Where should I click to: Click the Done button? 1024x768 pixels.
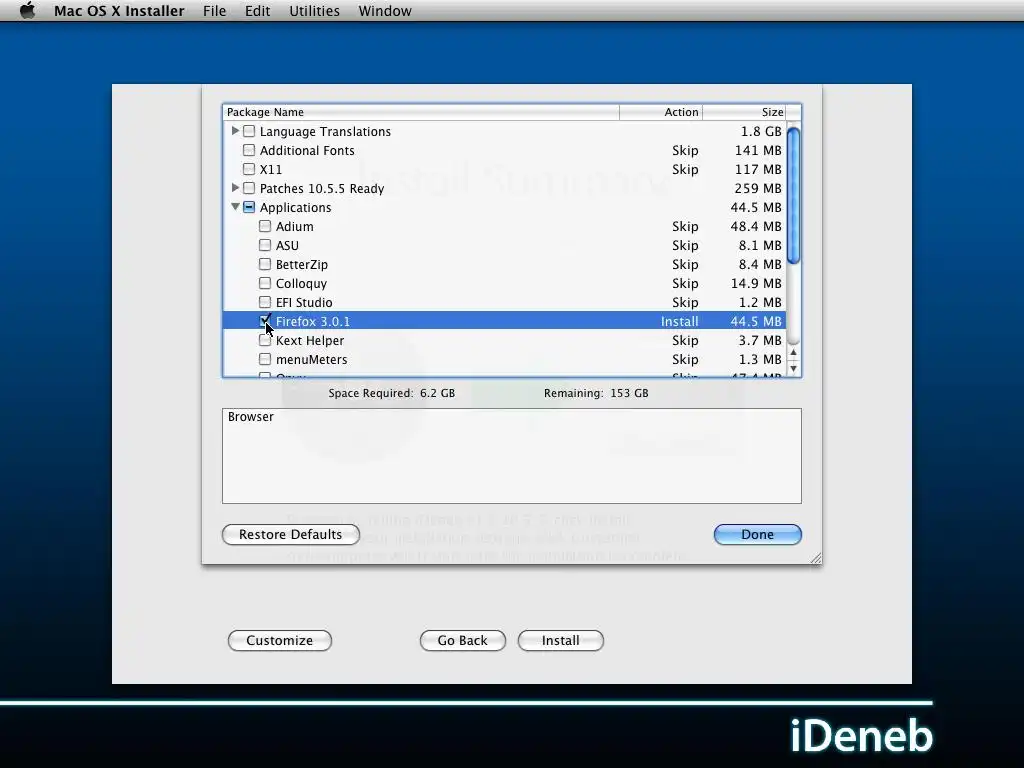point(758,534)
